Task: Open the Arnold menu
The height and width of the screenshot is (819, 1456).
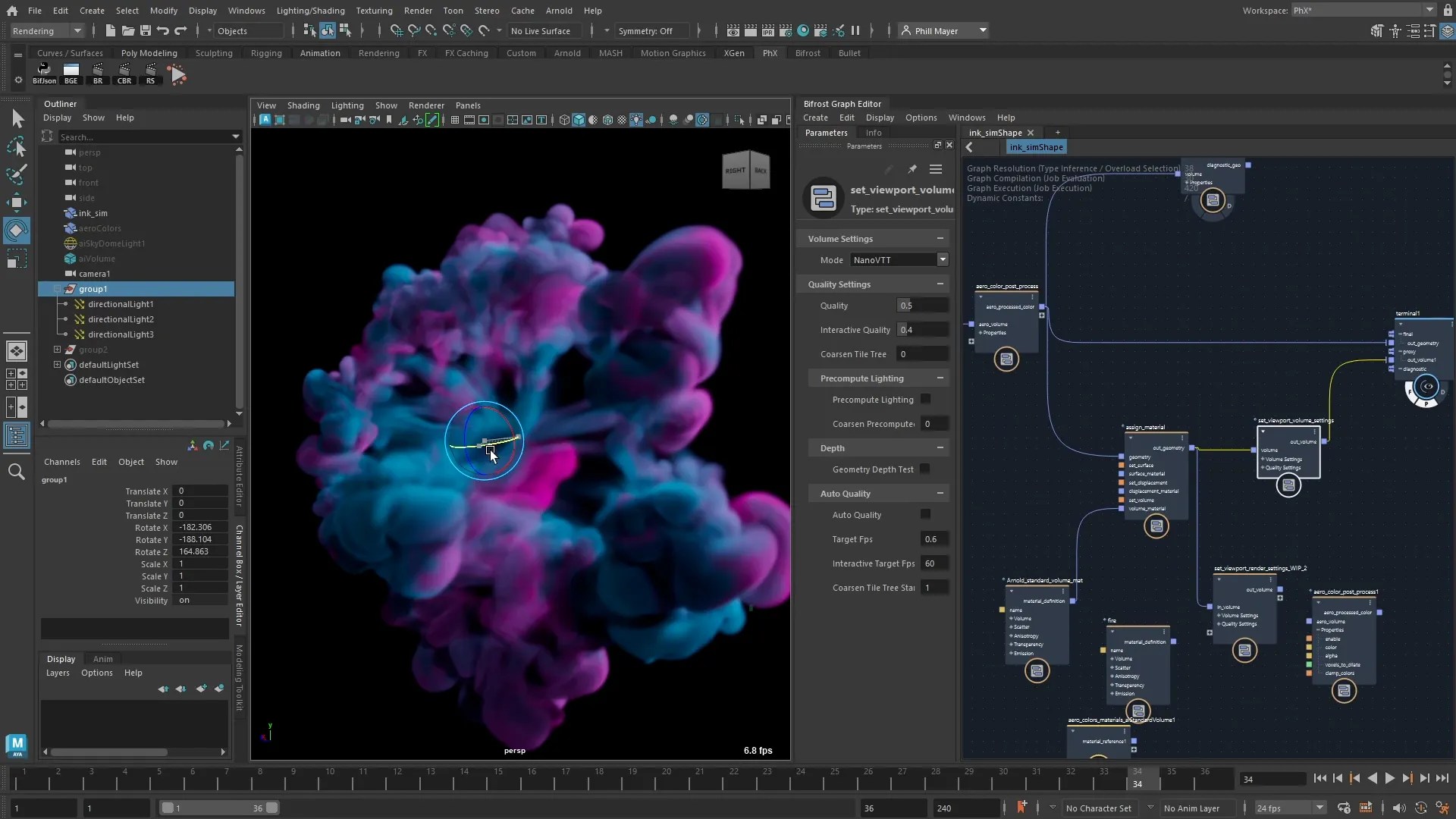Action: pyautogui.click(x=559, y=11)
